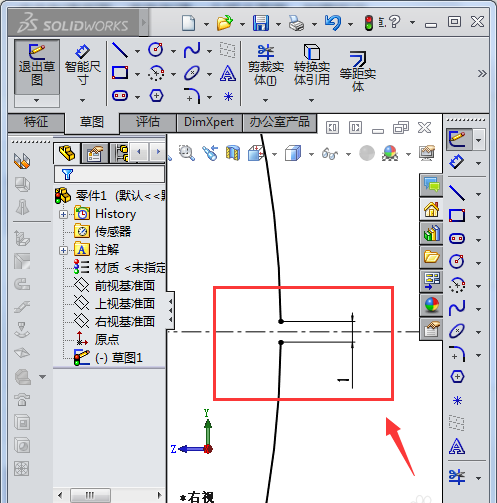Switch to the 草图 (Sketch) tab
The height and width of the screenshot is (503, 497).
pyautogui.click(x=92, y=122)
